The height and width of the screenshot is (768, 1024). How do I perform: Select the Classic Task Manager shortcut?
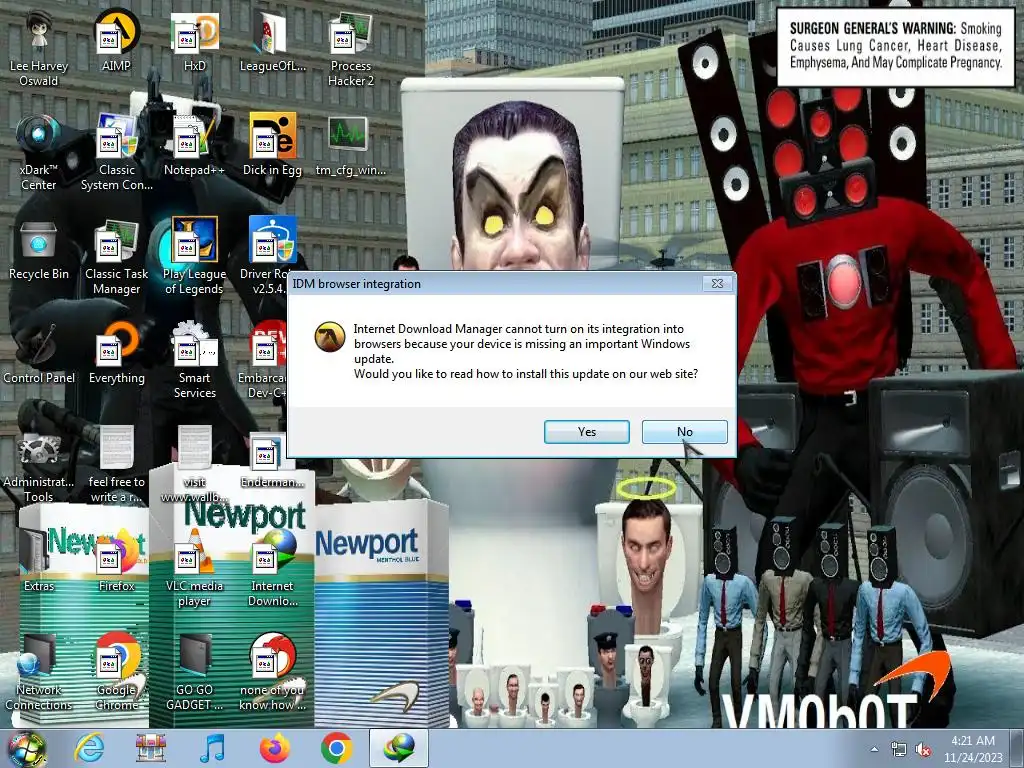(x=116, y=258)
